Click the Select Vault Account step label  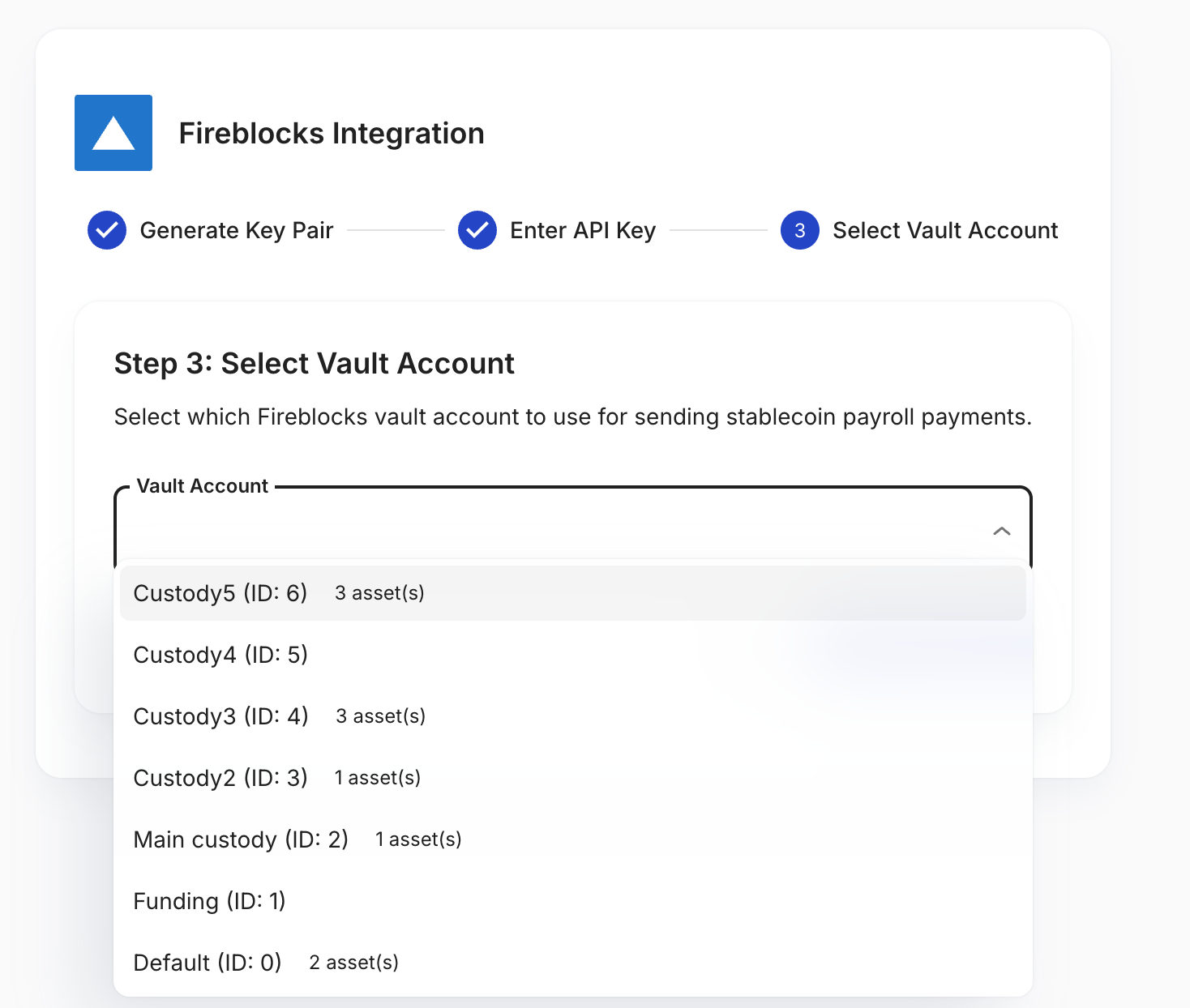[x=945, y=230]
